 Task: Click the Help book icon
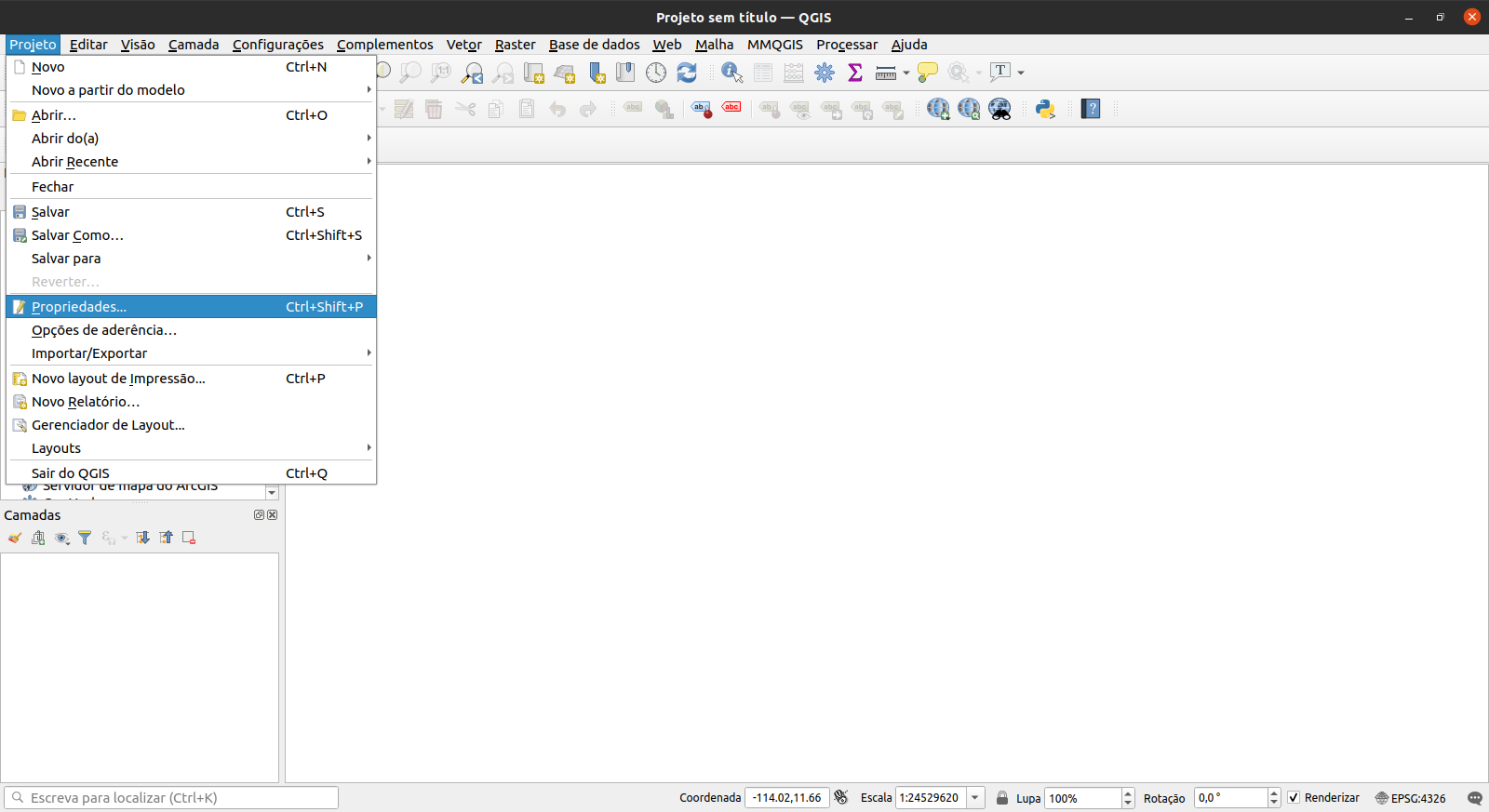click(x=1091, y=109)
